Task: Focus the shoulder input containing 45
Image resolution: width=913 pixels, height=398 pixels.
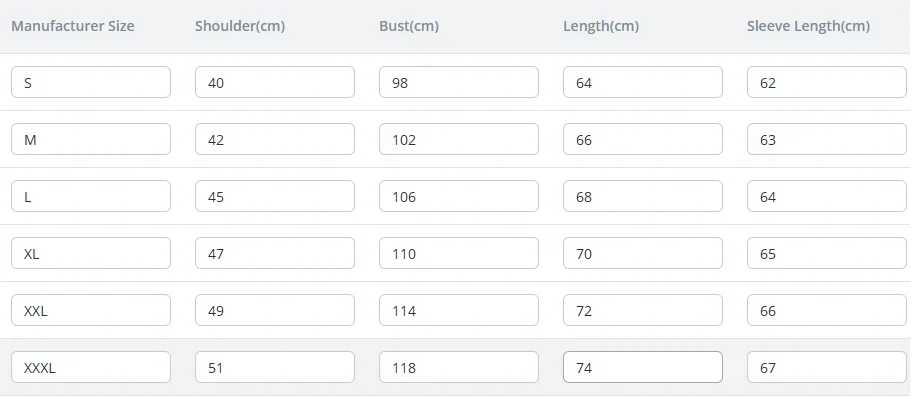Action: click(275, 196)
